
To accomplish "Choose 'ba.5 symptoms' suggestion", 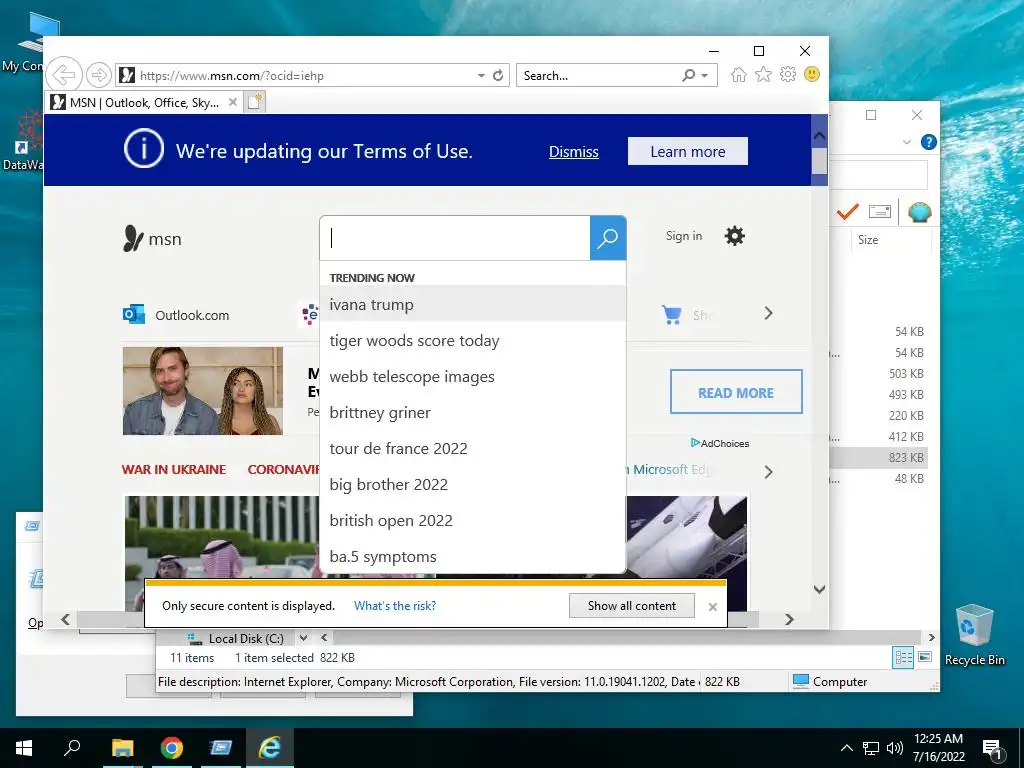I will coord(473,556).
